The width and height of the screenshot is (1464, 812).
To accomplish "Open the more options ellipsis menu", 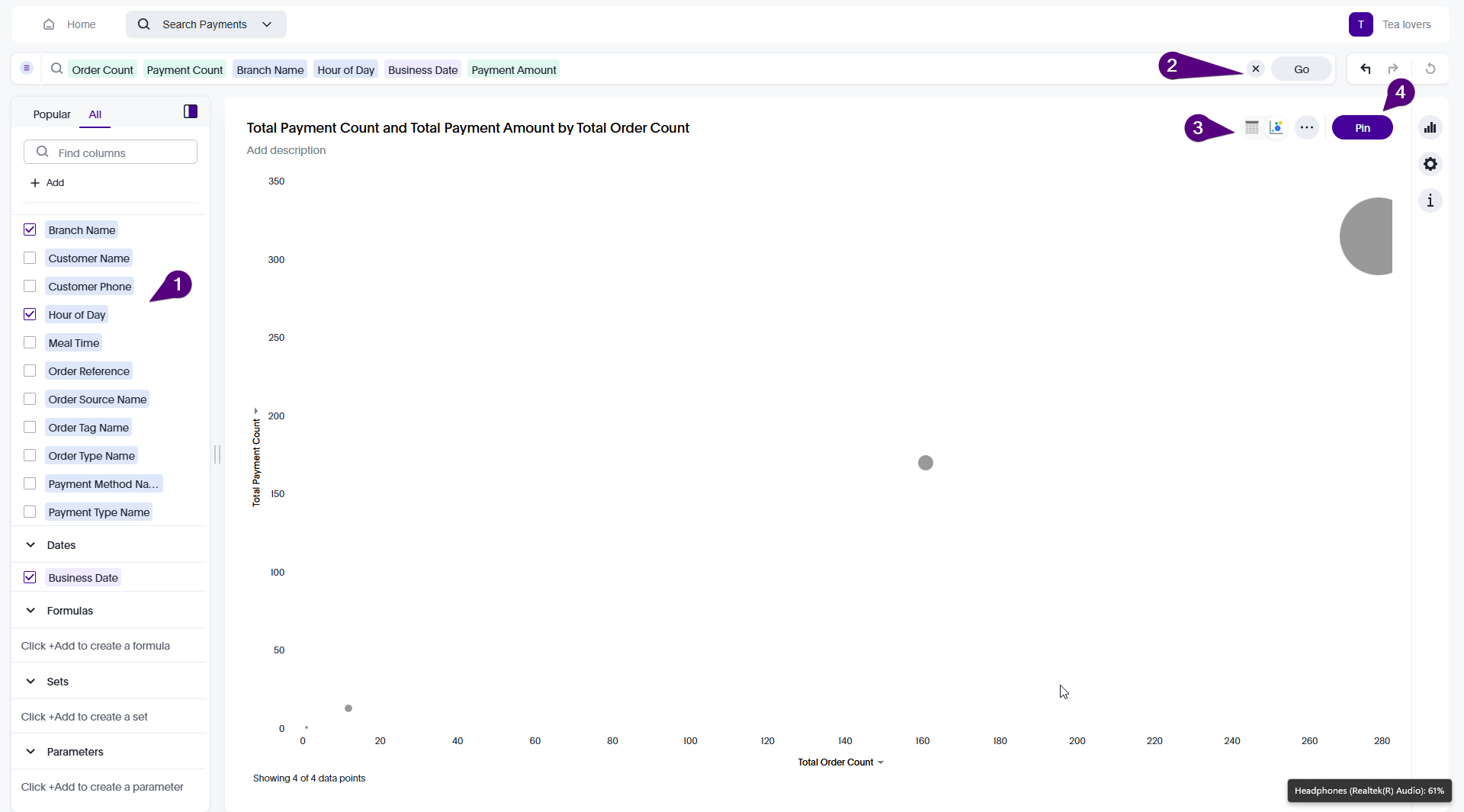I will coord(1307,127).
